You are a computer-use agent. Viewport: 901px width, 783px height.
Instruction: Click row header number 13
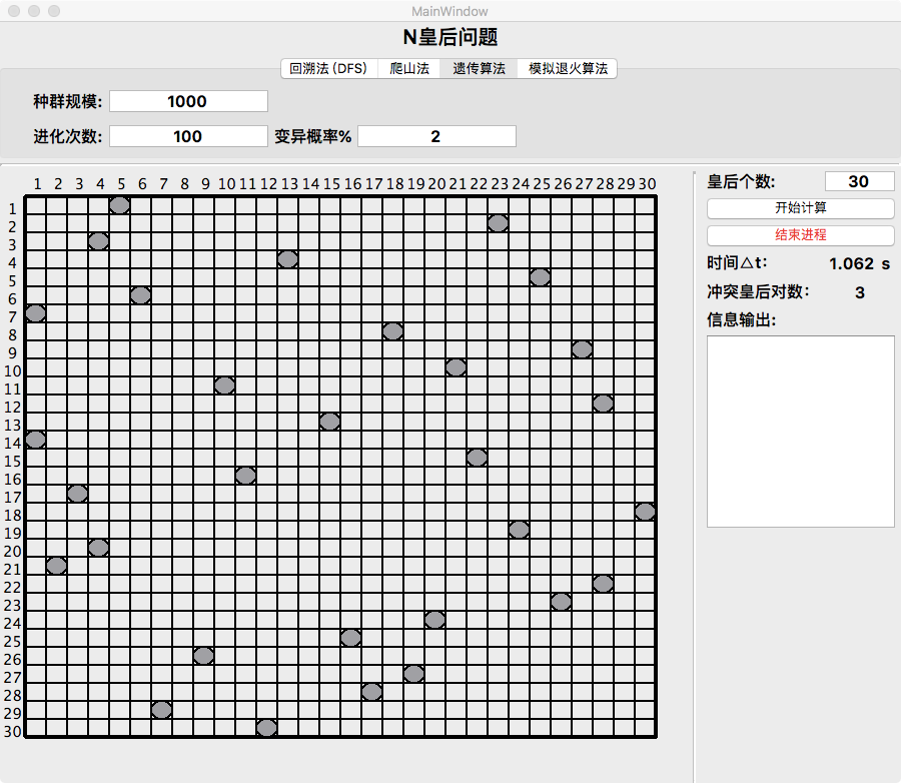pos(13,426)
